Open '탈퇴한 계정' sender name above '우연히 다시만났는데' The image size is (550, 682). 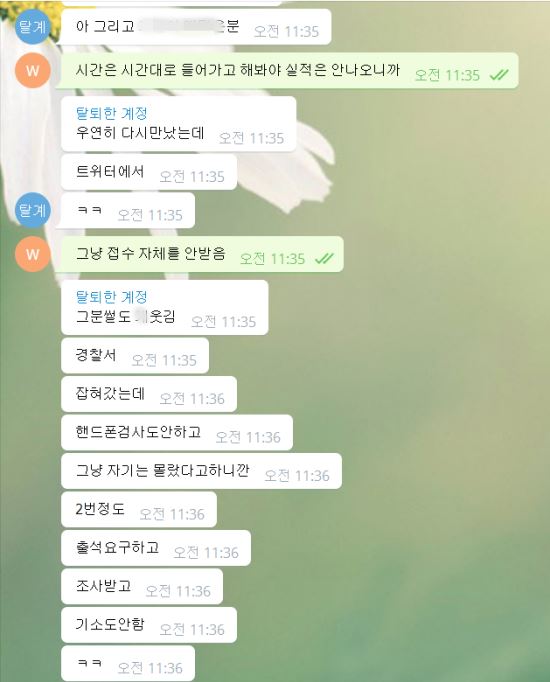pos(112,114)
